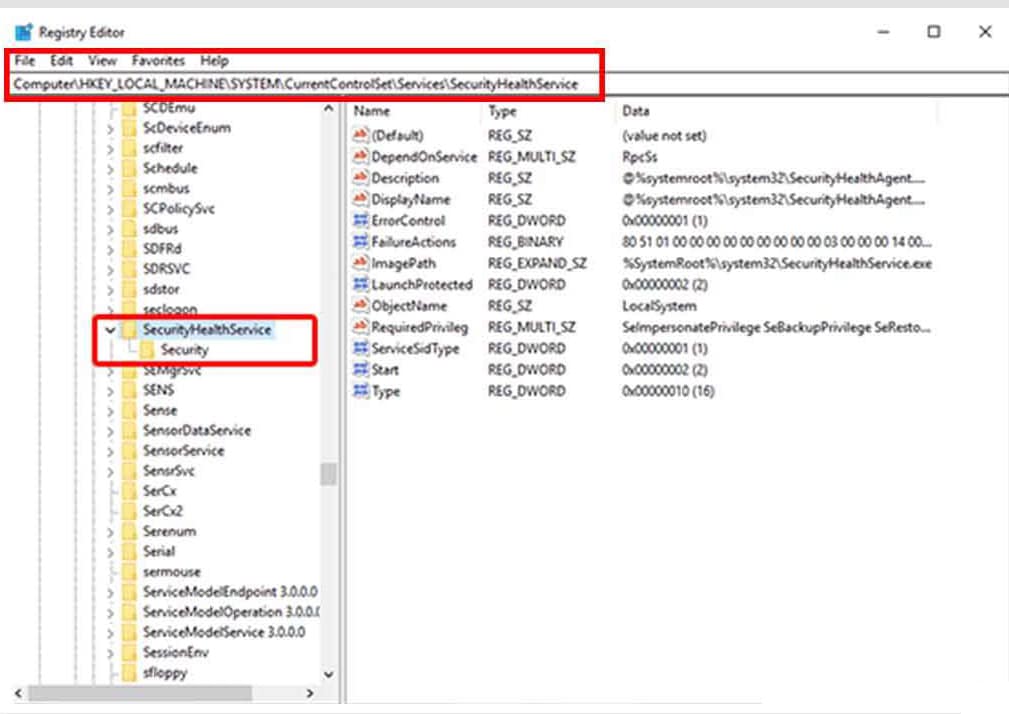Expand the SensorDataService key
The height and width of the screenshot is (714, 1009).
(110, 432)
